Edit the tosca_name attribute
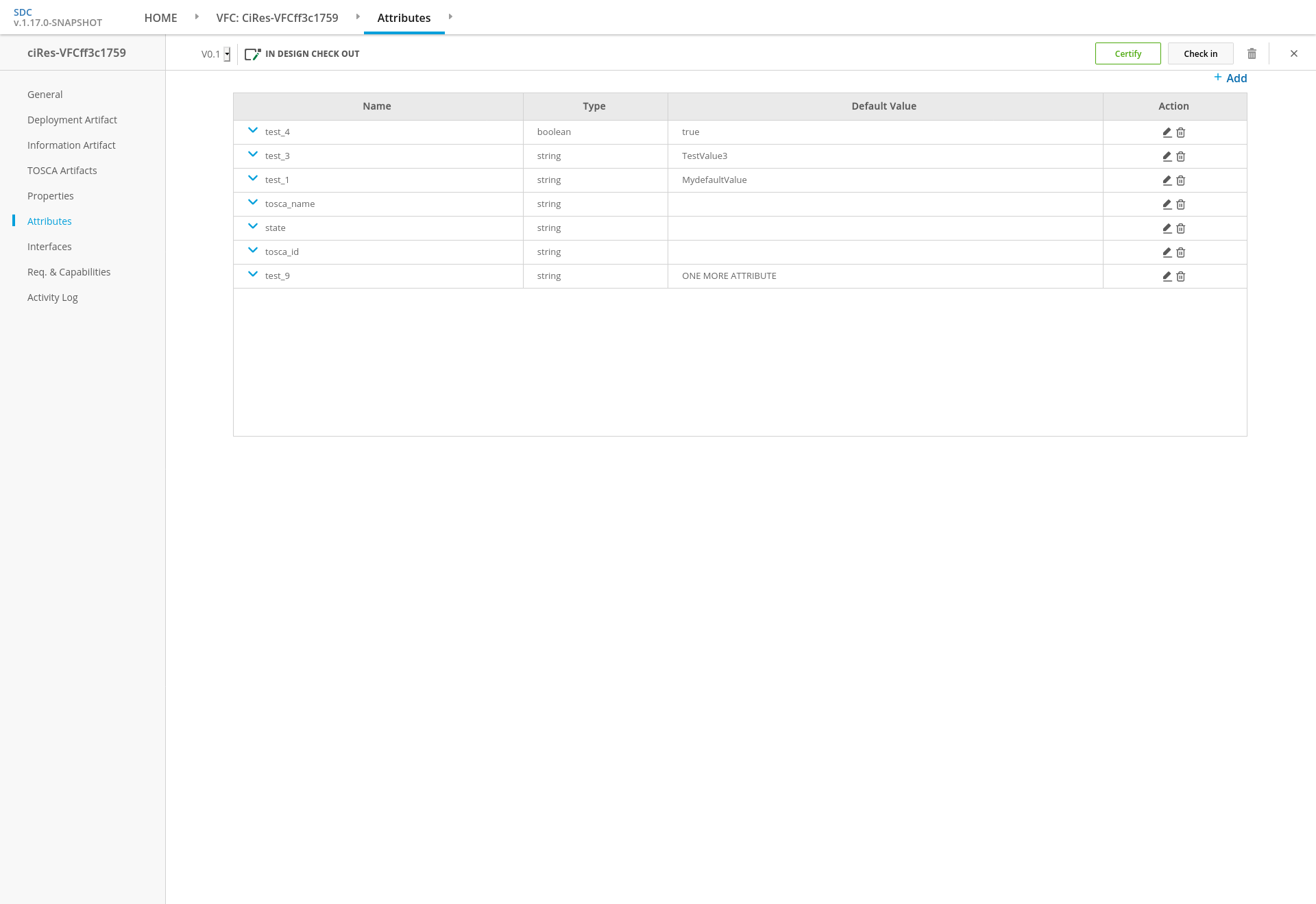Viewport: 1316px width, 904px height. coord(1167,204)
